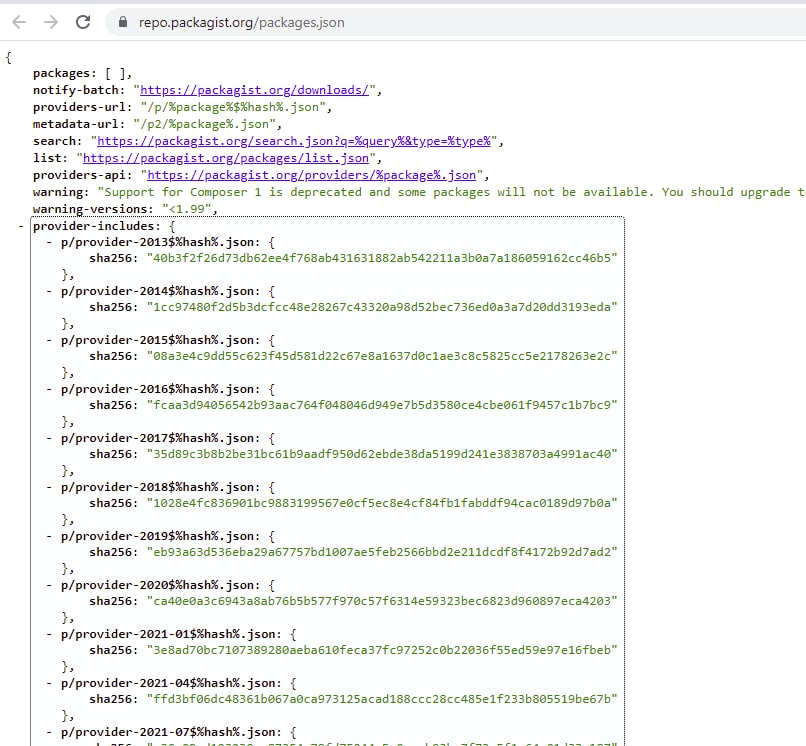The height and width of the screenshot is (746, 806).
Task: Click the p/provider-2021-04$%hash%.json key
Action: coord(172,683)
